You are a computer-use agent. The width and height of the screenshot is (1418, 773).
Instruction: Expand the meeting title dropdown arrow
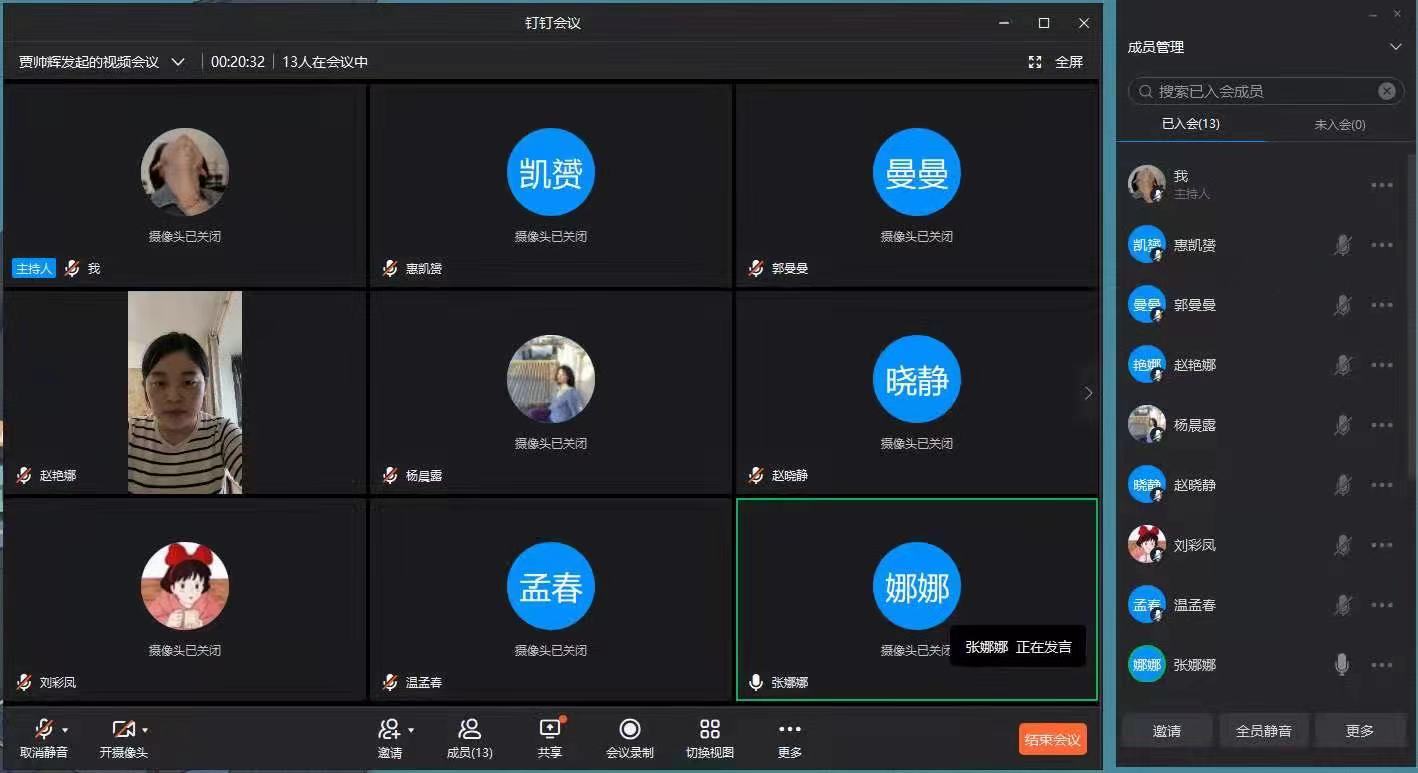pos(178,62)
